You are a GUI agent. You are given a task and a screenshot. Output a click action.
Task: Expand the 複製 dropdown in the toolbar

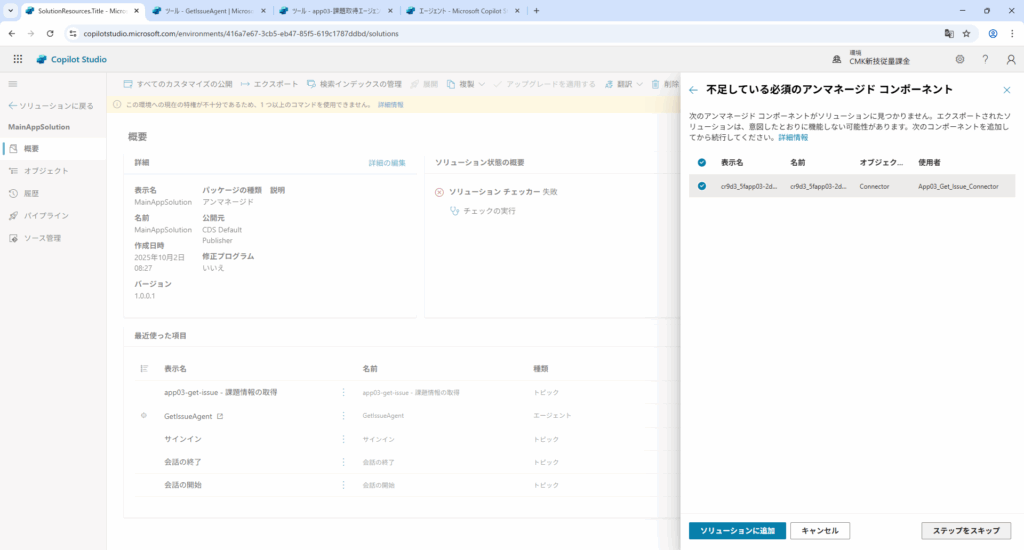(x=481, y=84)
